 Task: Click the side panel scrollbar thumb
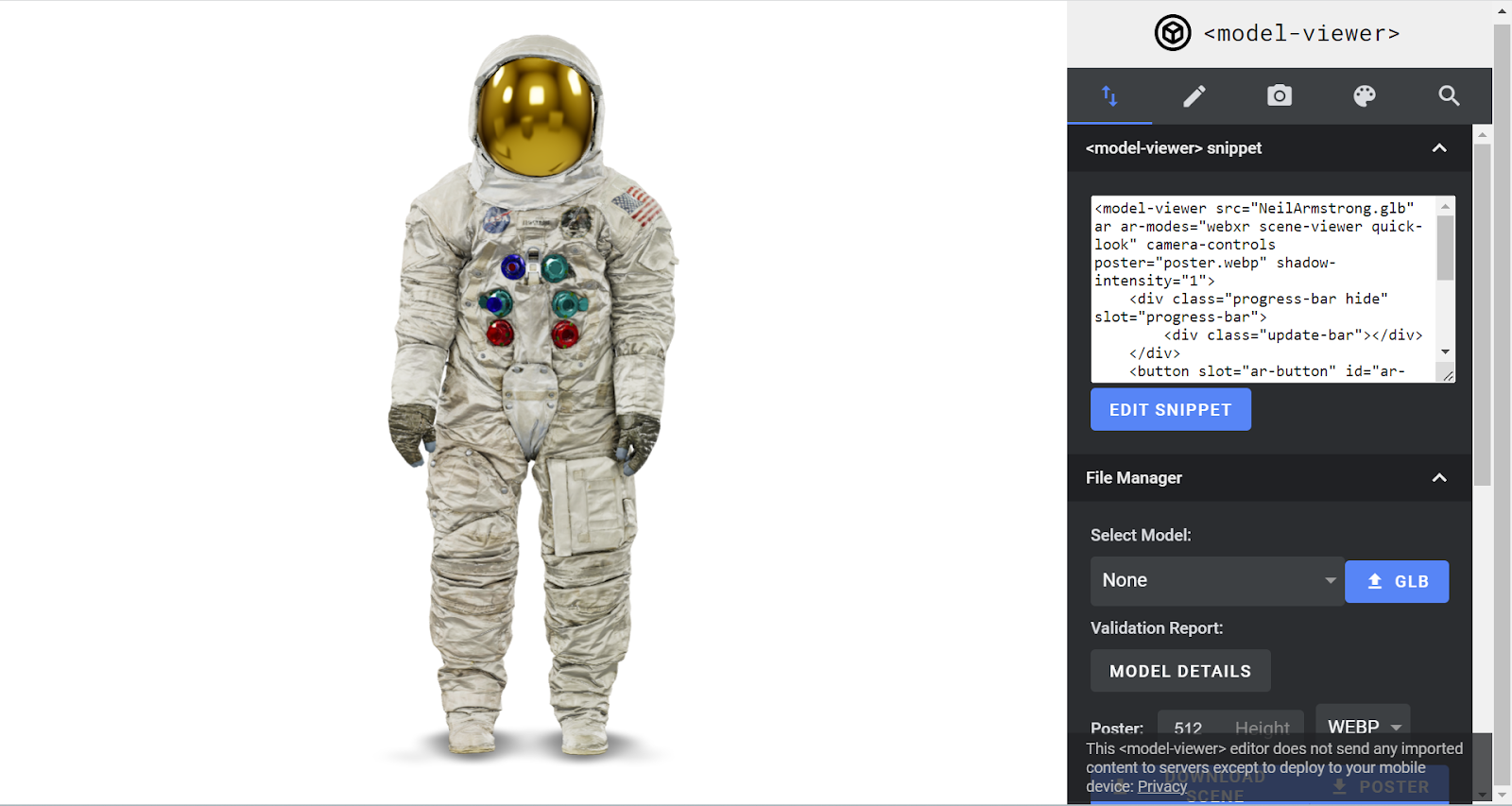1482,315
